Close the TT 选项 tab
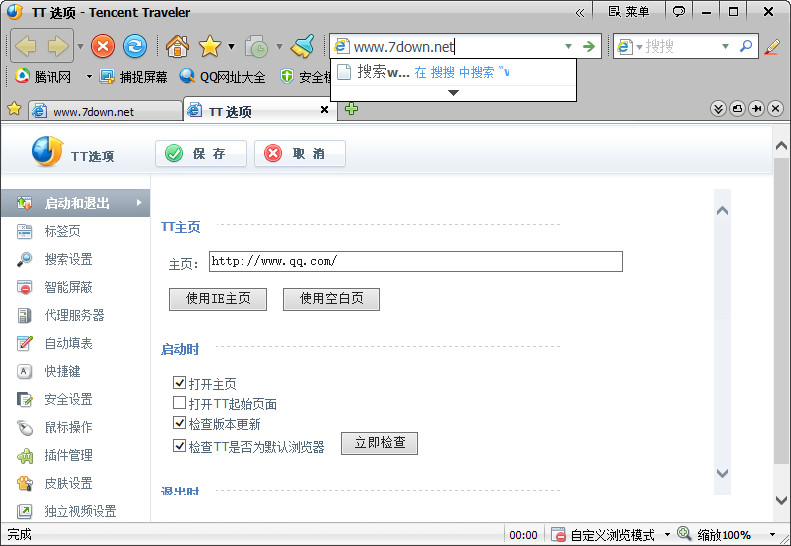This screenshot has height=546, width=791. (x=325, y=110)
